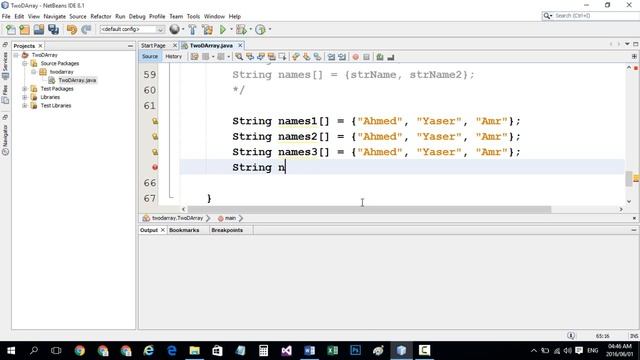Toggle Rectangular Selection editor icon
This screenshot has width=640, height=360.
(x=282, y=57)
